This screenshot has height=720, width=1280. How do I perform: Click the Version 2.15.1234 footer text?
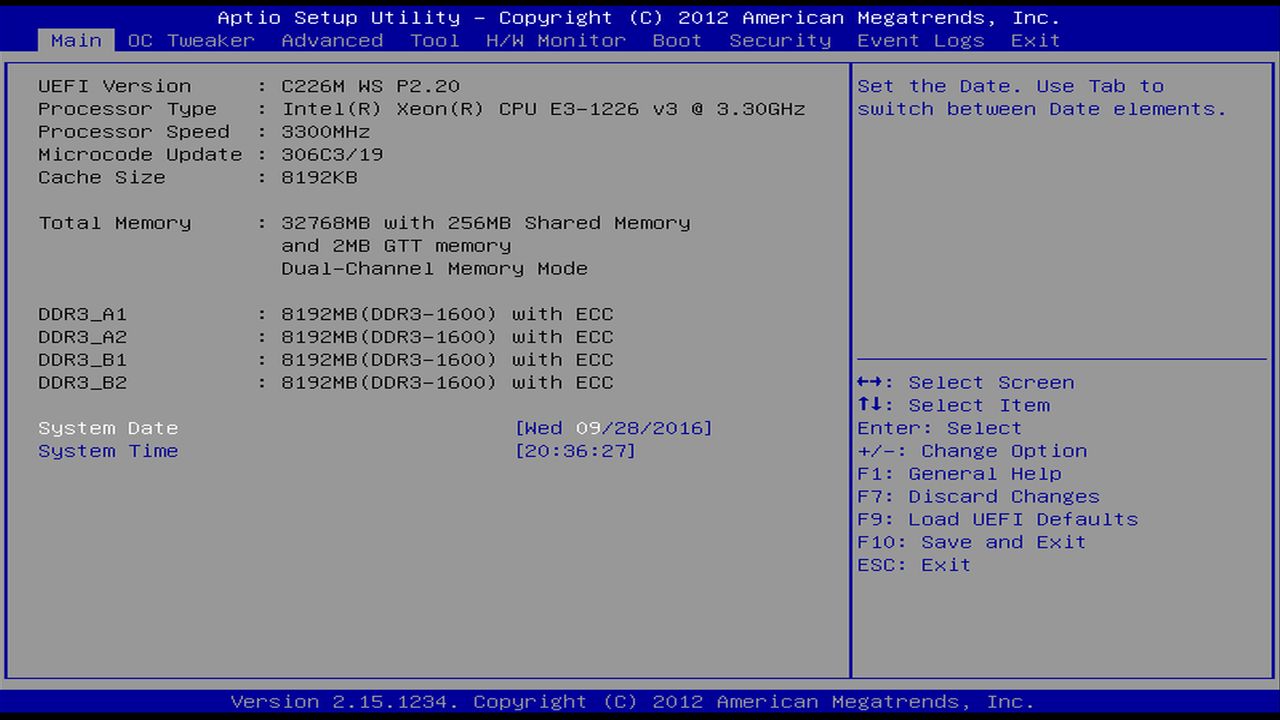[632, 701]
